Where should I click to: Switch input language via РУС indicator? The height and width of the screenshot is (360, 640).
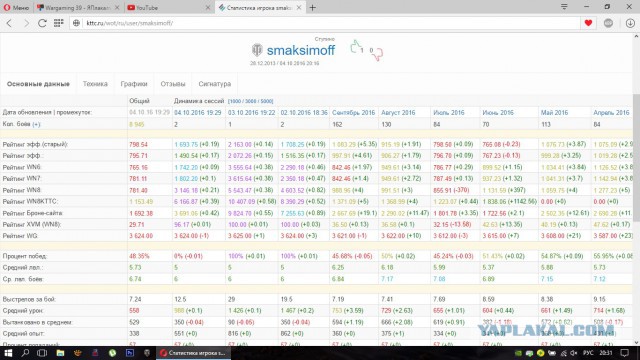588,353
